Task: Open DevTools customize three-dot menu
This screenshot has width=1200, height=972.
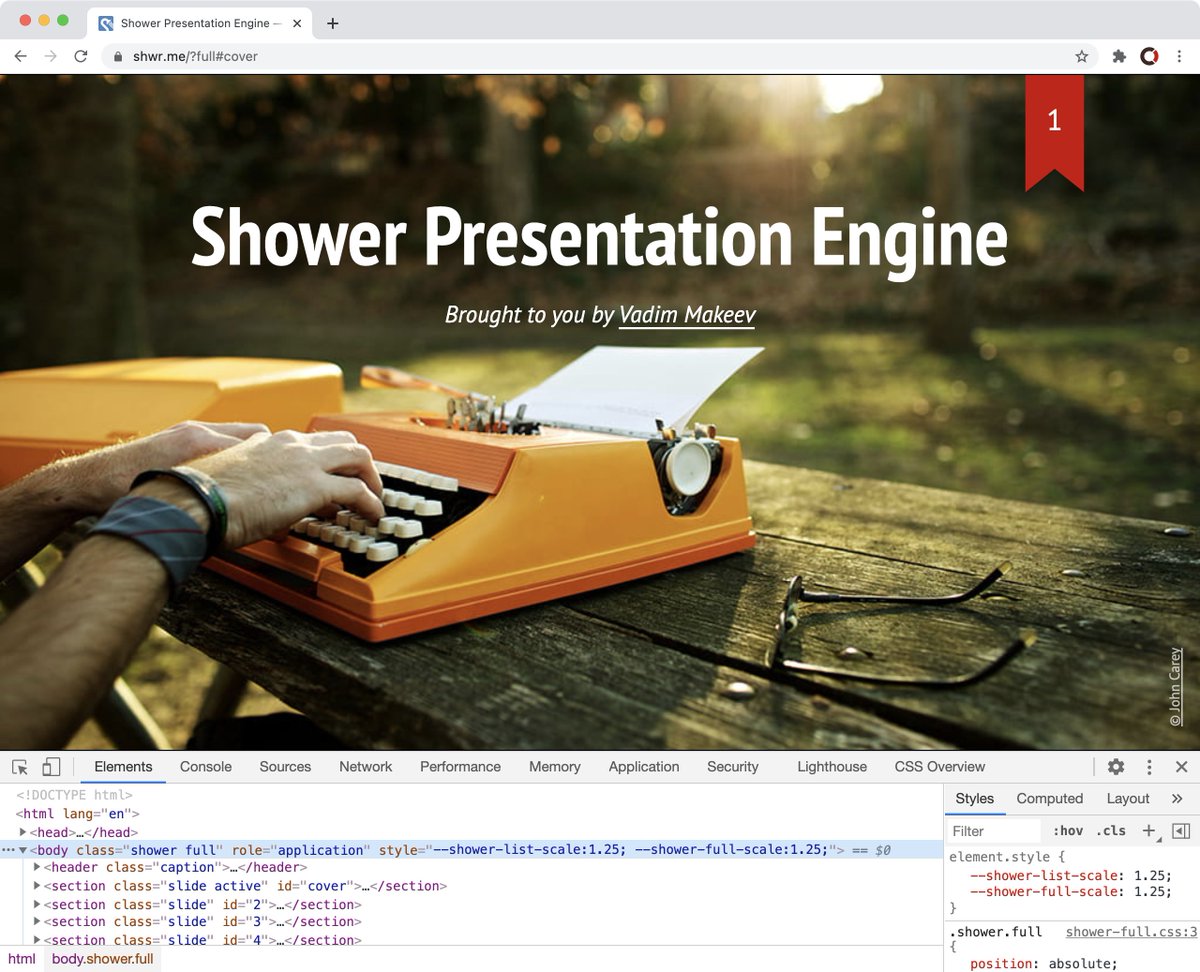Action: (x=1149, y=767)
